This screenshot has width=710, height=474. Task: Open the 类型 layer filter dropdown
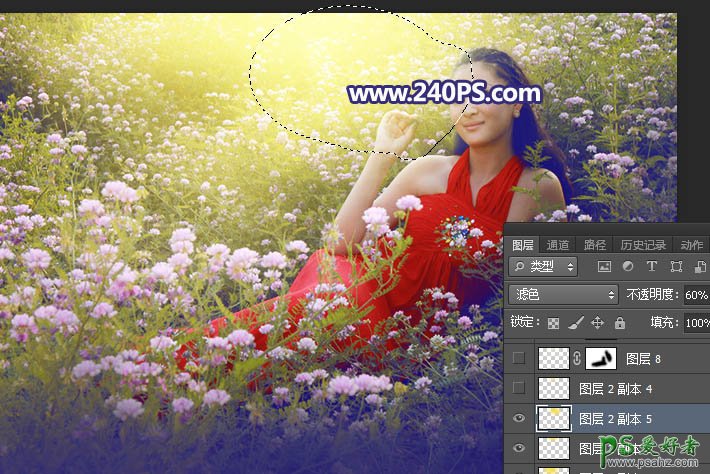[x=543, y=267]
